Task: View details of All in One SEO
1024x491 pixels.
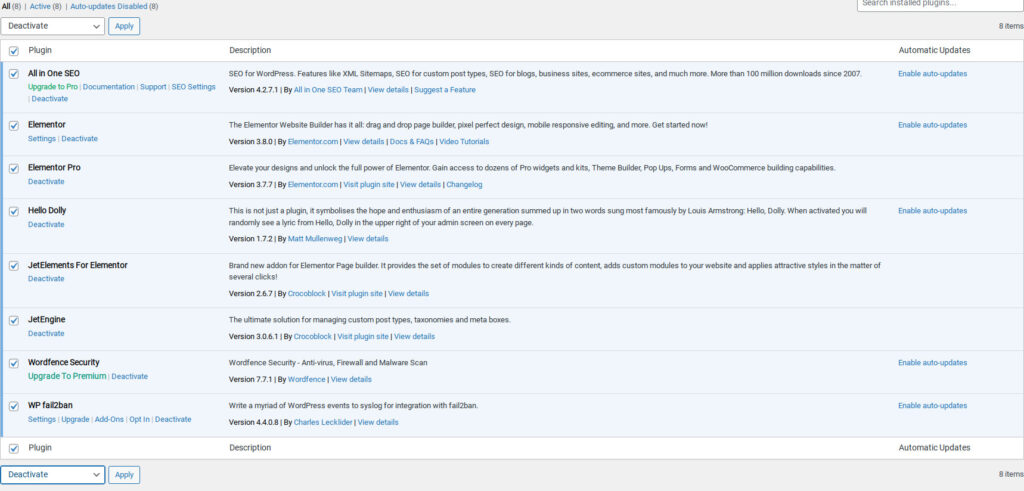Action: coord(388,90)
